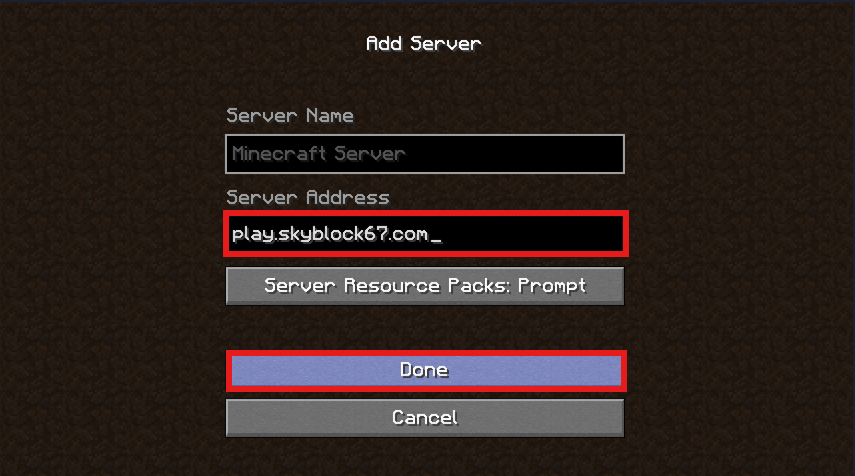Click blank space right of address text

(532, 233)
